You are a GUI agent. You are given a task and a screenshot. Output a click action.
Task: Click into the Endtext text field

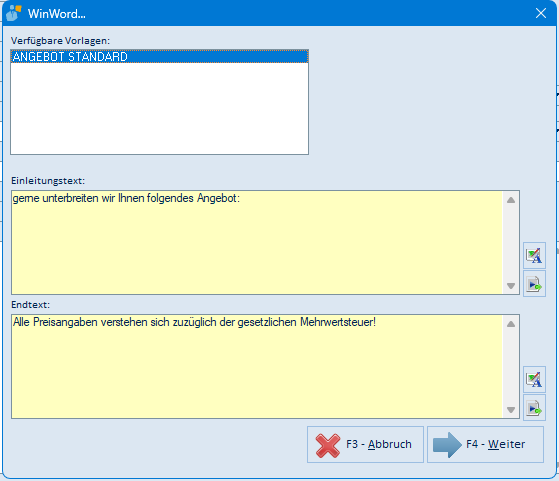click(257, 366)
